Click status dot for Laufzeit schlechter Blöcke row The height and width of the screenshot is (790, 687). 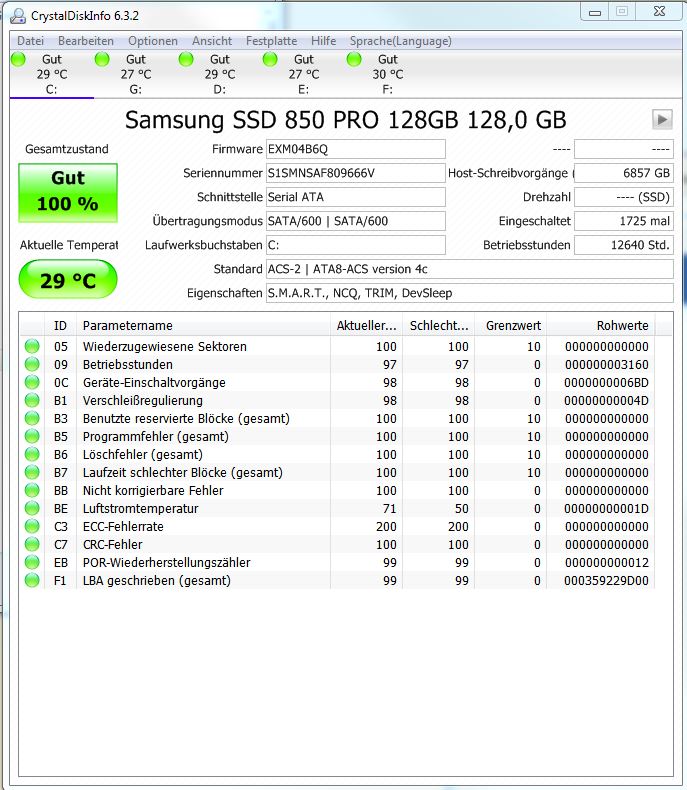point(32,472)
